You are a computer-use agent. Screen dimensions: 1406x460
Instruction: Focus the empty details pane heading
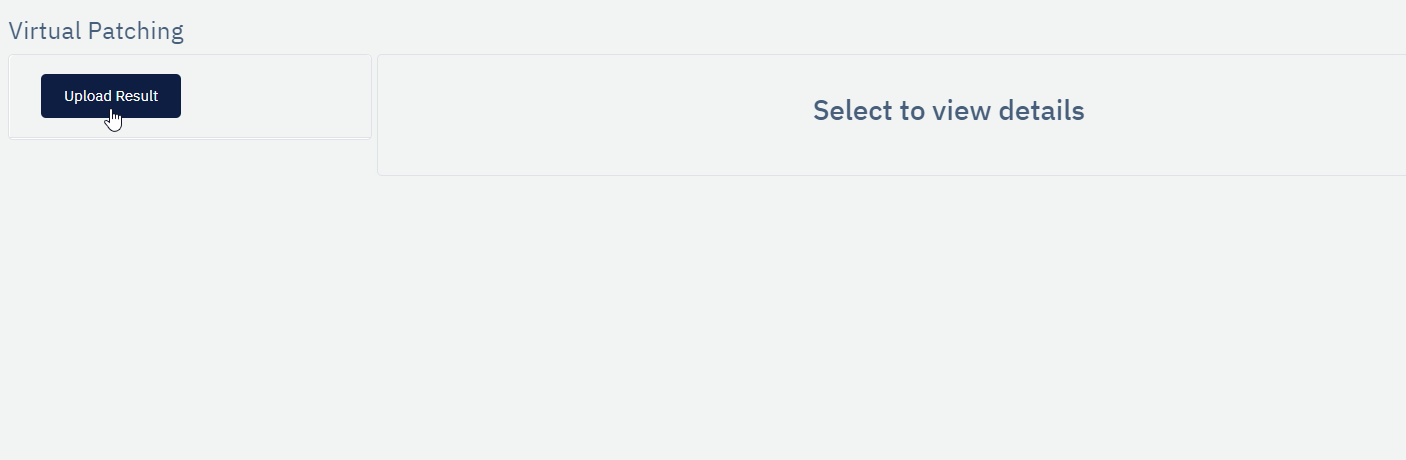click(948, 110)
